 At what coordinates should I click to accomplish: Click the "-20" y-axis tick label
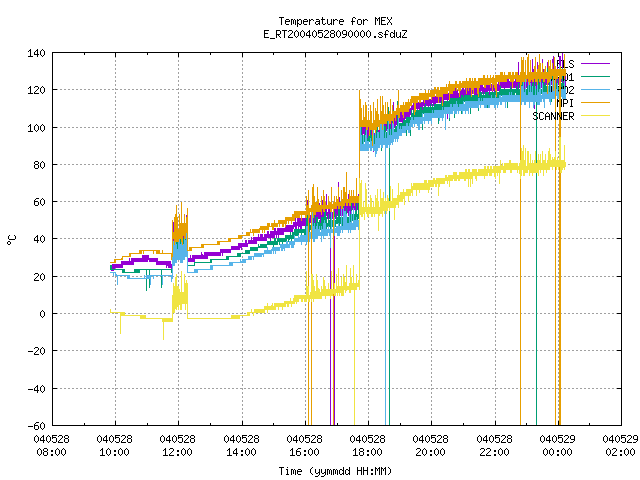[36, 351]
